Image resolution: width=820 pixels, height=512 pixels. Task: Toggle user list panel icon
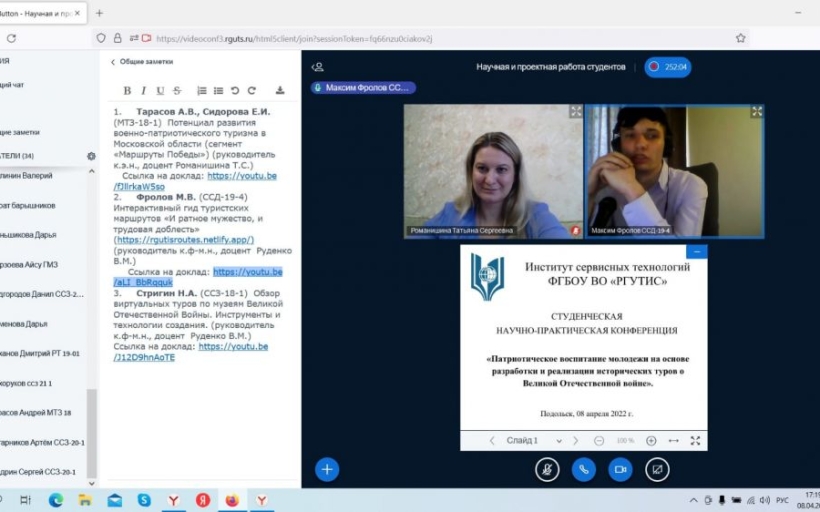(x=317, y=67)
